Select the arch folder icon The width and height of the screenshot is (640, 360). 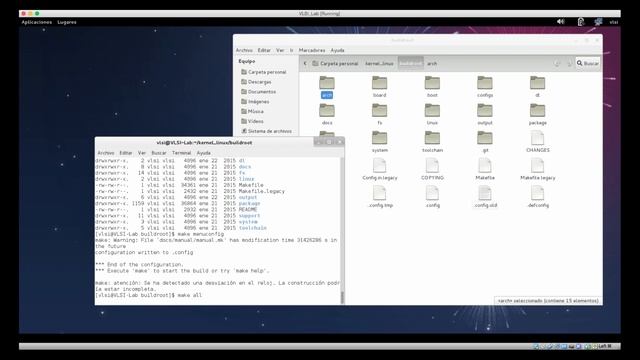327,83
